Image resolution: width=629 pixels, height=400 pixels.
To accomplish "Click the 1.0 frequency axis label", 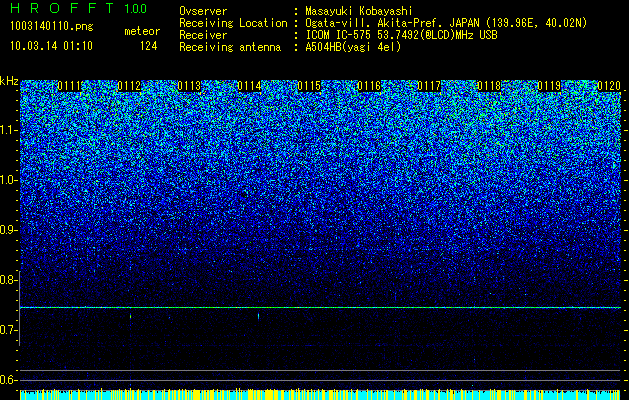I will (8, 180).
